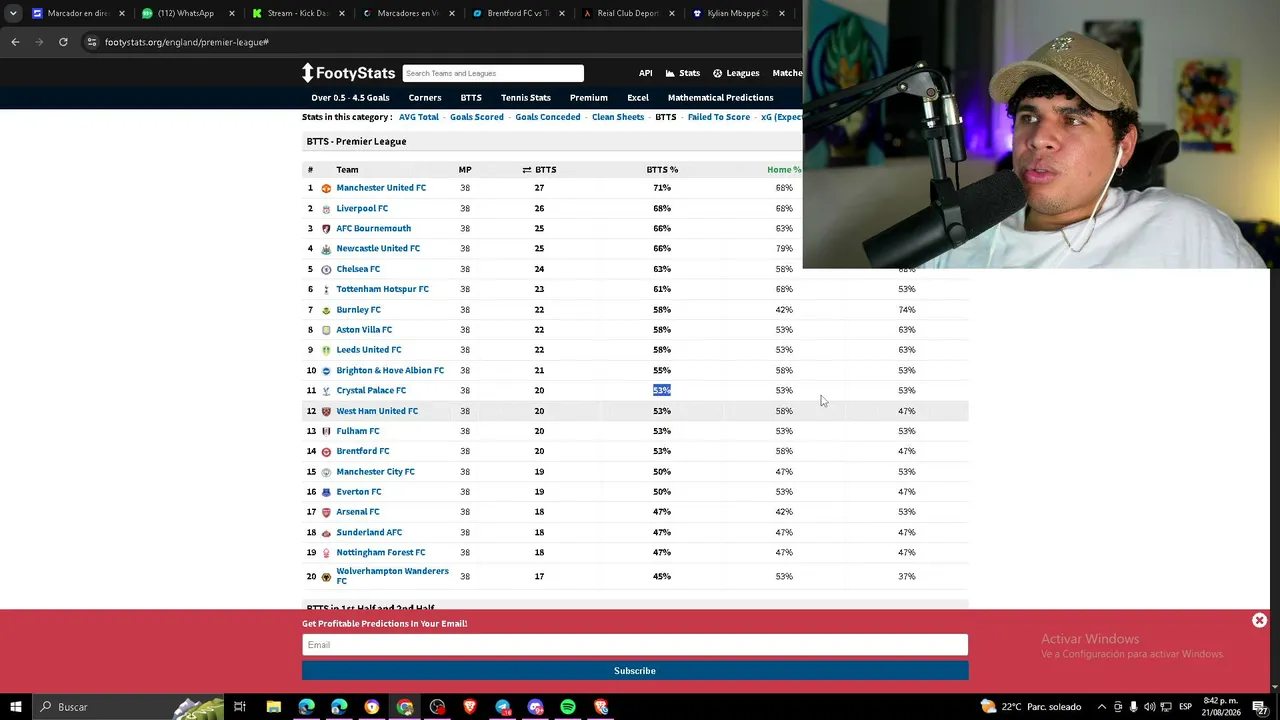Viewport: 1280px width, 720px height.
Task: Open the Clean Sheets category link
Action: (618, 117)
